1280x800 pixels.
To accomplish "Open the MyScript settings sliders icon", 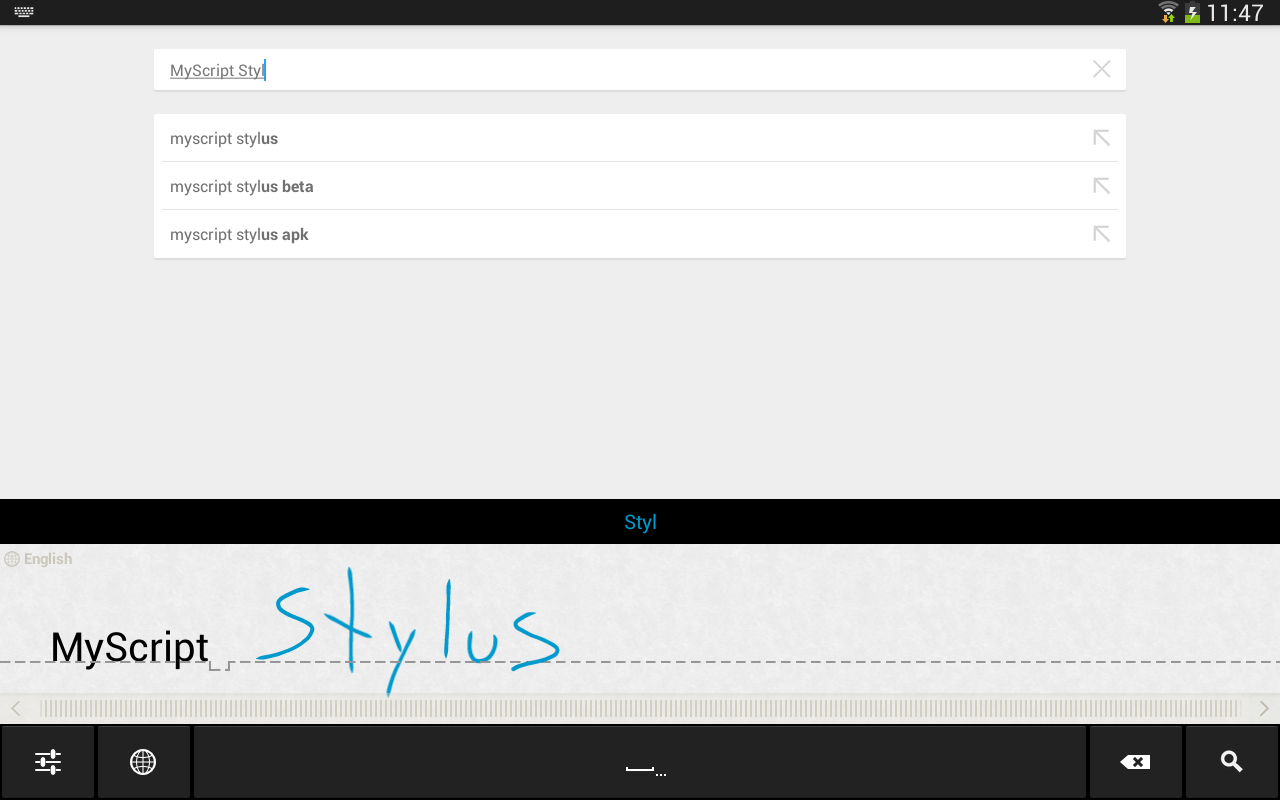I will pos(47,761).
